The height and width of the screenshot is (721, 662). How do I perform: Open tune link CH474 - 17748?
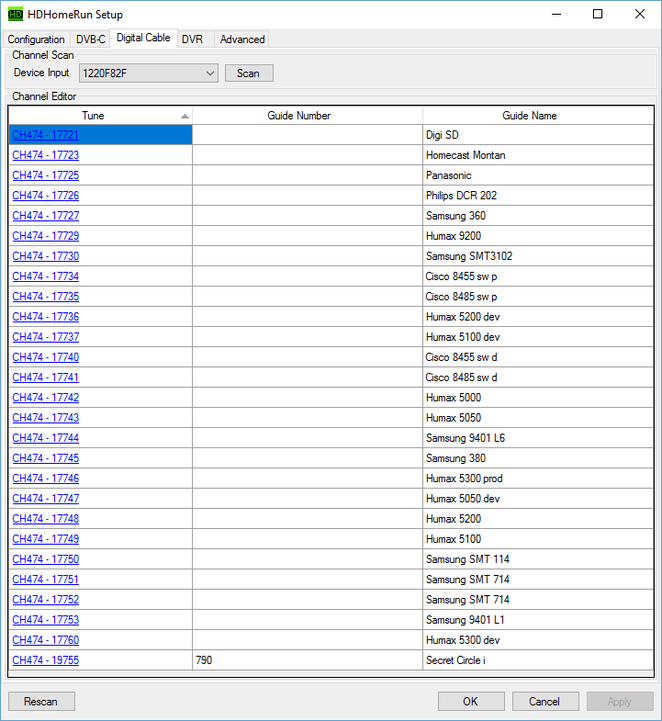point(46,519)
